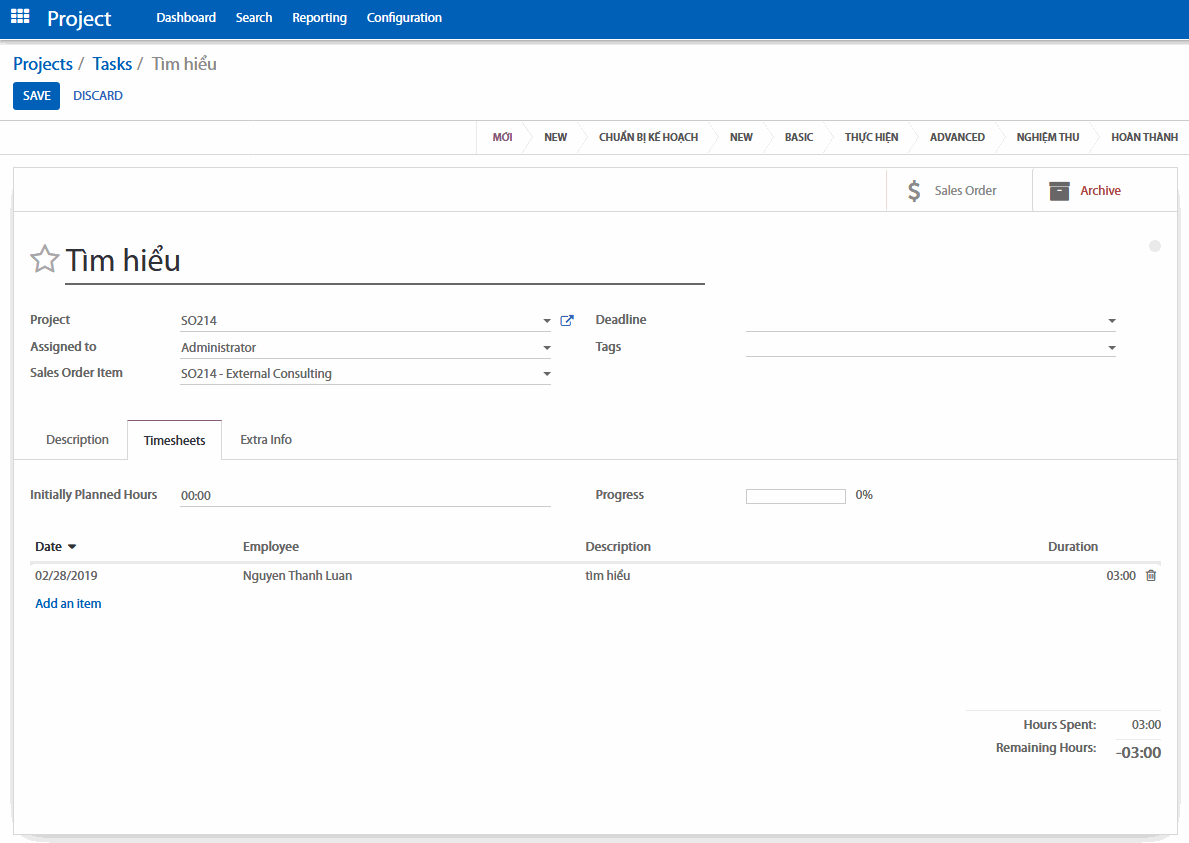Expand the Project dropdown arrow
Screen dimensions: 1189x843
547,321
